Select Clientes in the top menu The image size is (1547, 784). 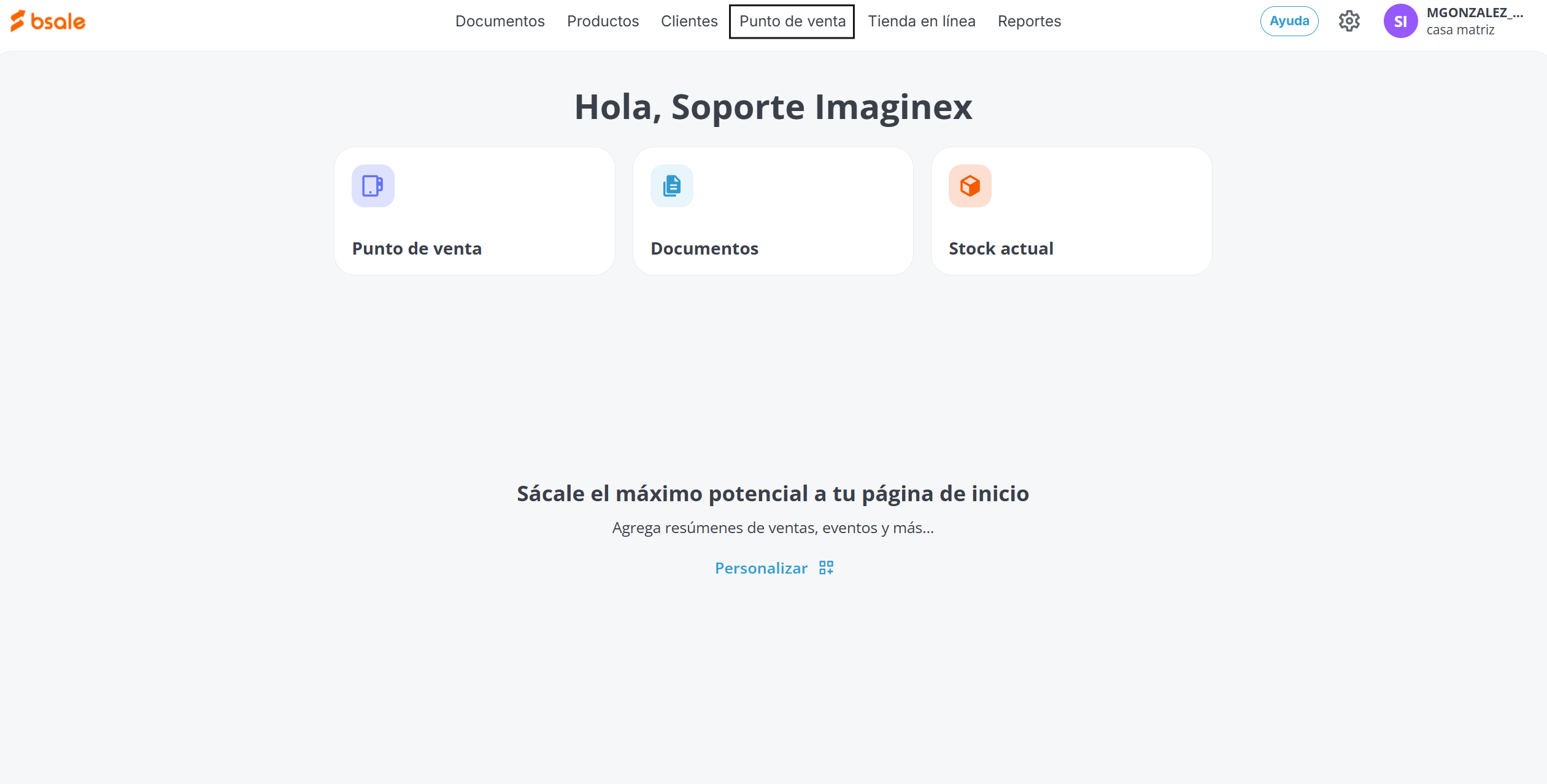689,21
